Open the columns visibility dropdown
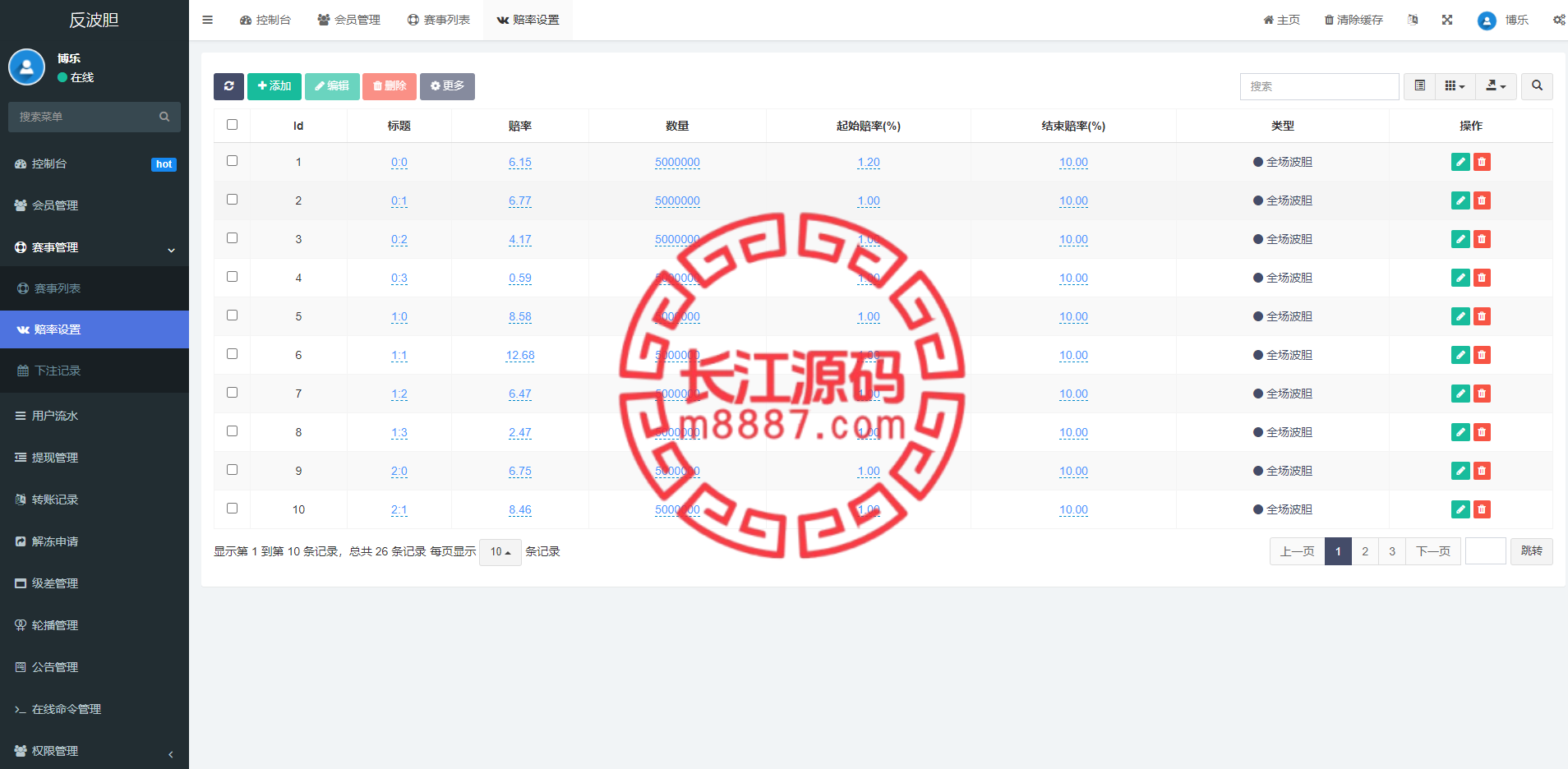Image resolution: width=1568 pixels, height=769 pixels. tap(1455, 86)
